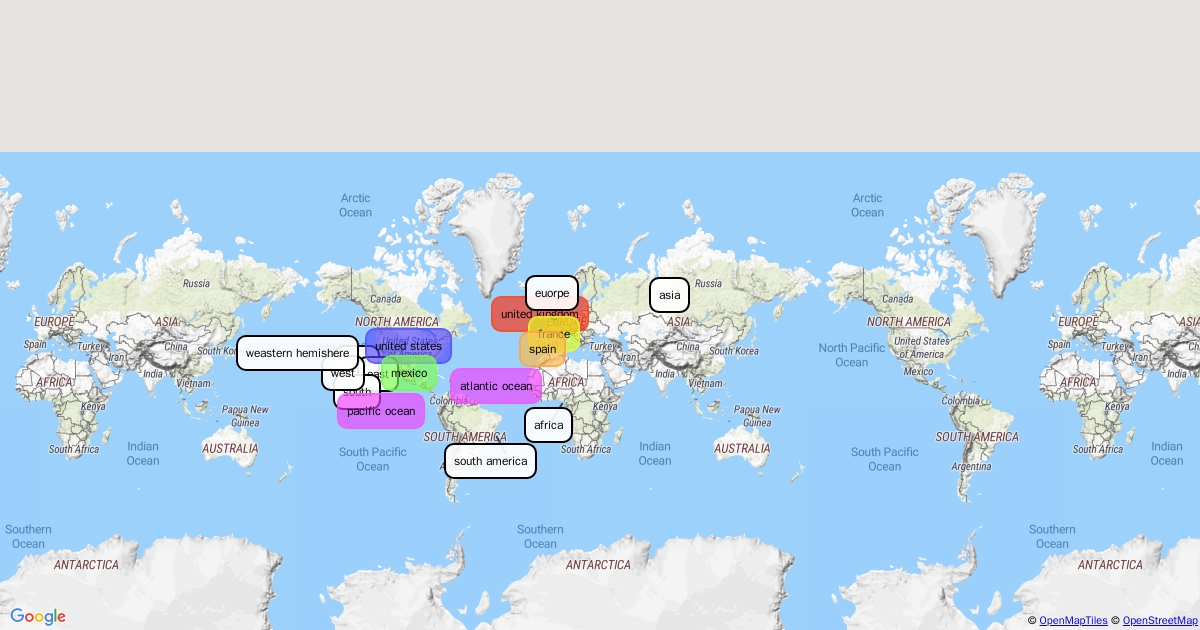Image resolution: width=1200 pixels, height=630 pixels.
Task: Open the OpenMapTiles attribution link
Action: pyautogui.click(x=1073, y=621)
